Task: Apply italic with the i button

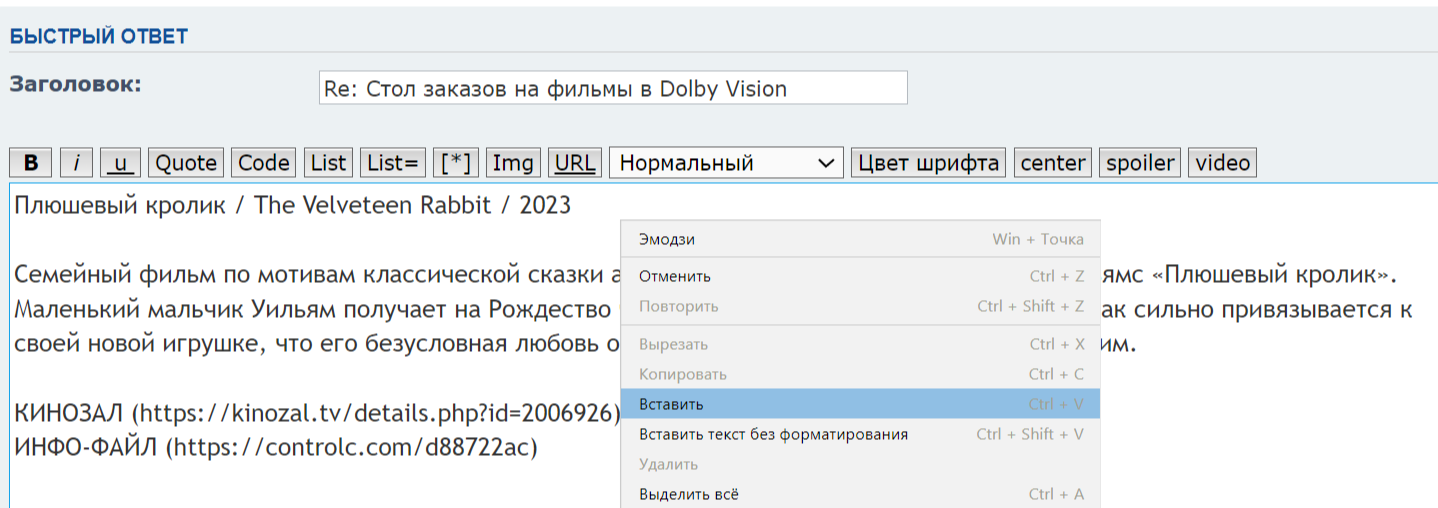Action: [77, 163]
